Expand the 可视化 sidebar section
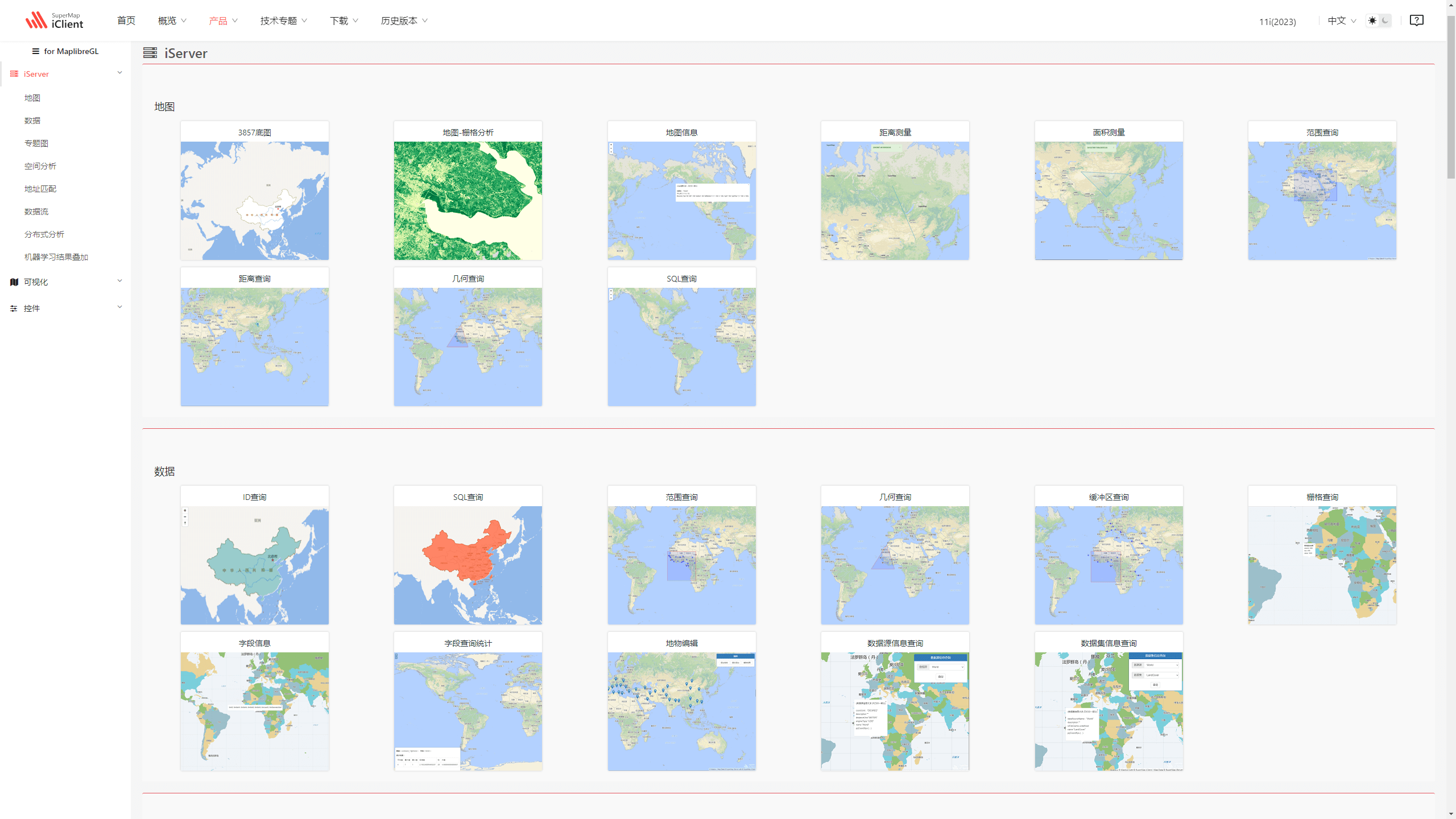This screenshot has width=1456, height=819. click(x=119, y=281)
